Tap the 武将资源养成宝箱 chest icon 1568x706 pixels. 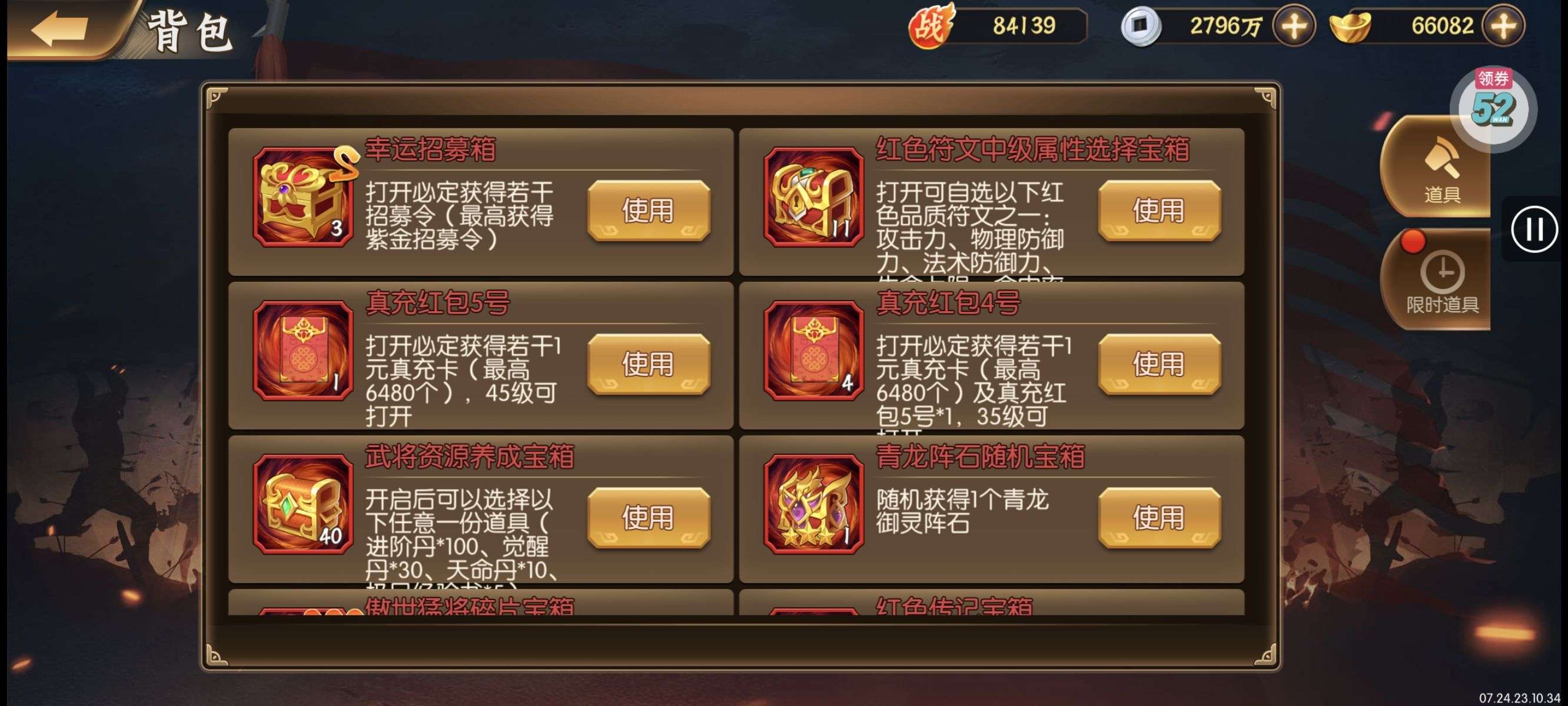(303, 504)
